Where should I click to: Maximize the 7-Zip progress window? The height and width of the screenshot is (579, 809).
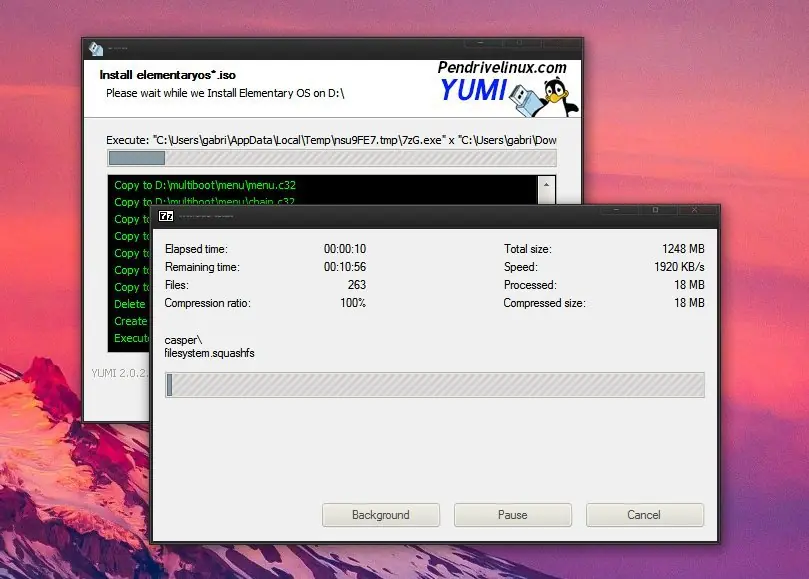pos(655,210)
